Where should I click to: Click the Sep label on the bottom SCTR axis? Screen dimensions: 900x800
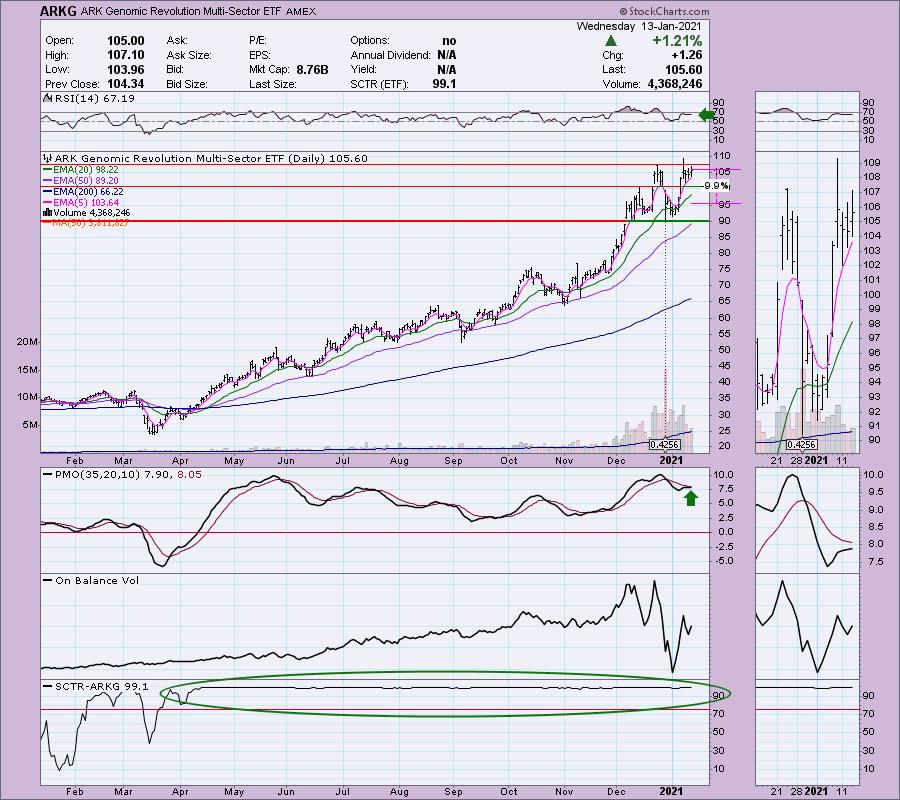453,791
